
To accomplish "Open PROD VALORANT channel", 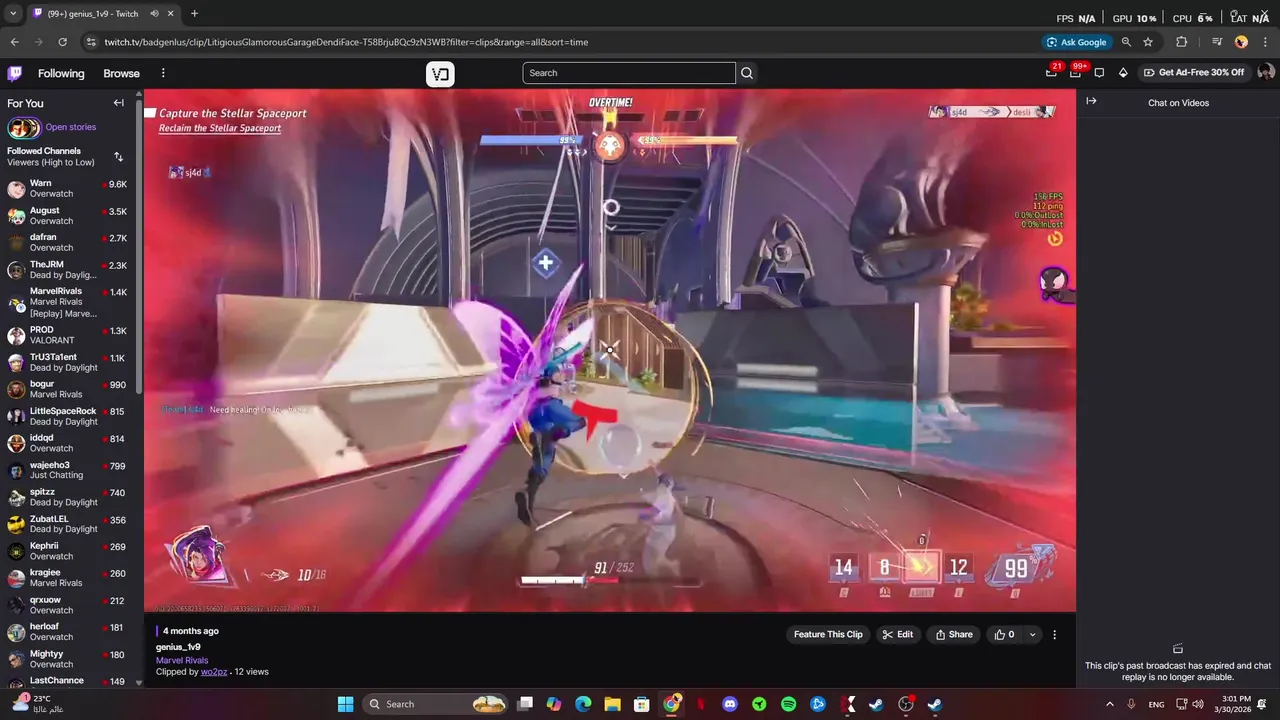I will click(68, 335).
